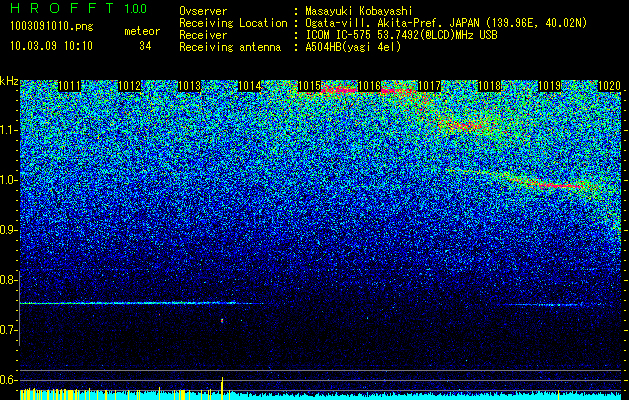The width and height of the screenshot is (629, 400).
Task: Select the meteor count value 34
Action: 145,46
